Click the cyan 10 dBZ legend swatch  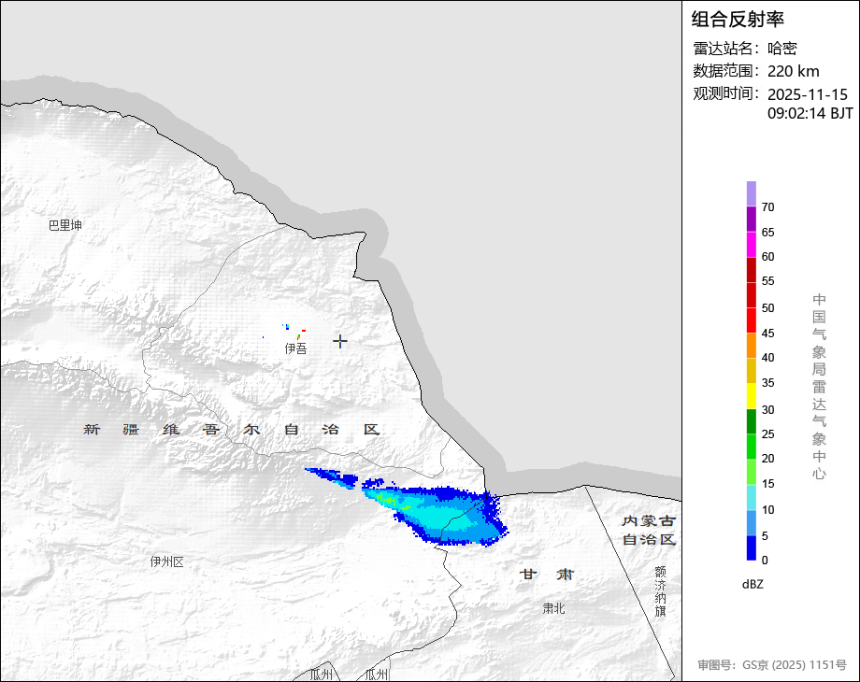(x=751, y=497)
